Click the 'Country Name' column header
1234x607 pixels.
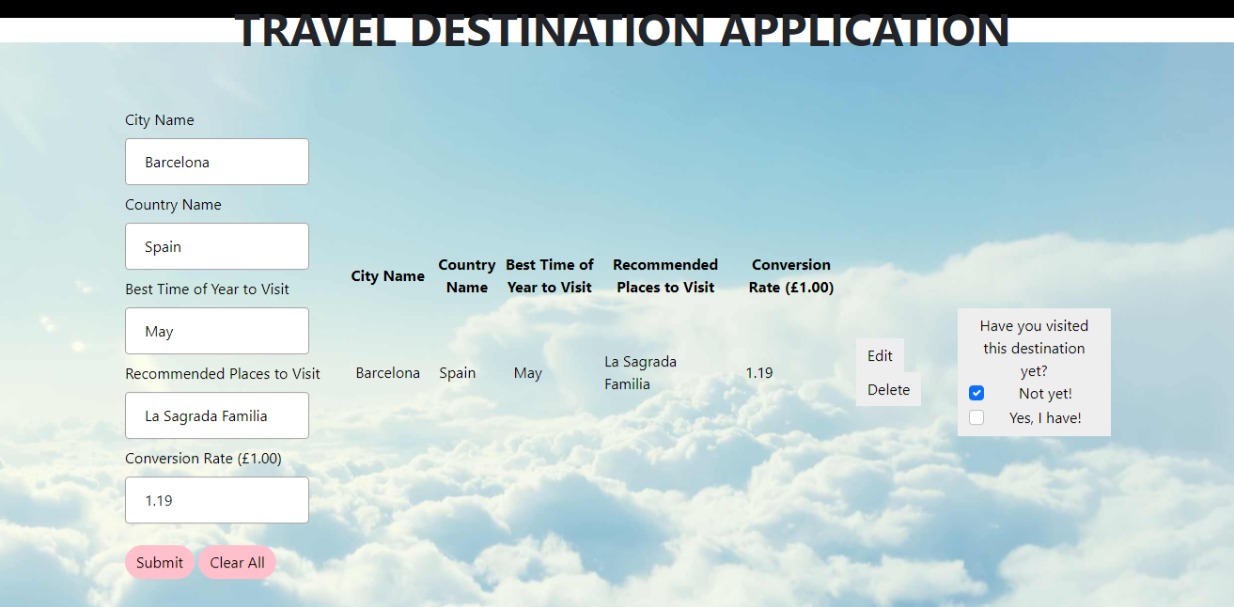pyautogui.click(x=466, y=275)
